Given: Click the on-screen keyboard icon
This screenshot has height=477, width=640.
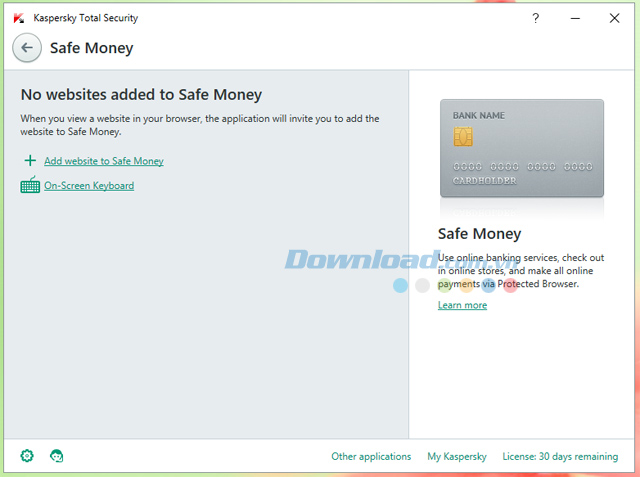Looking at the screenshot, I should click(30, 185).
